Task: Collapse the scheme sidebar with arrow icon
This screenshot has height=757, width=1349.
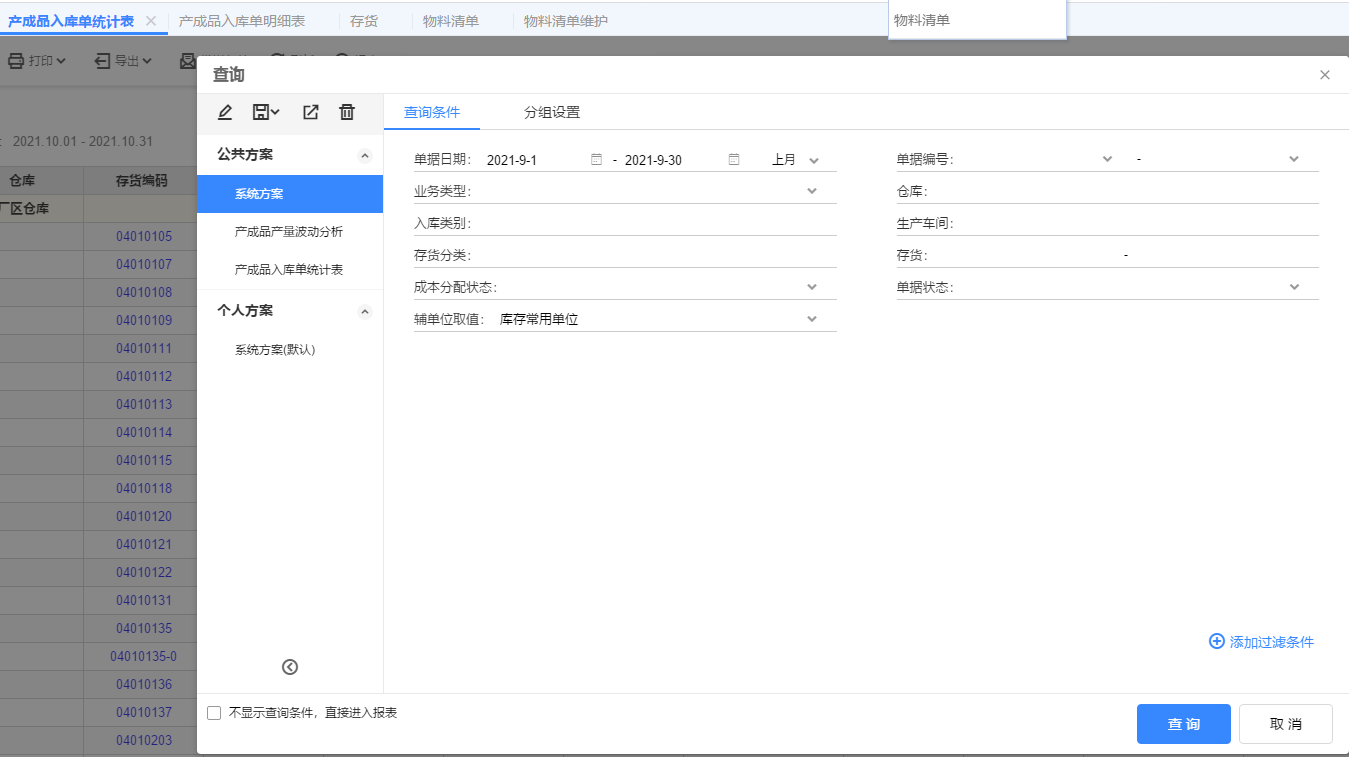Action: pyautogui.click(x=290, y=667)
